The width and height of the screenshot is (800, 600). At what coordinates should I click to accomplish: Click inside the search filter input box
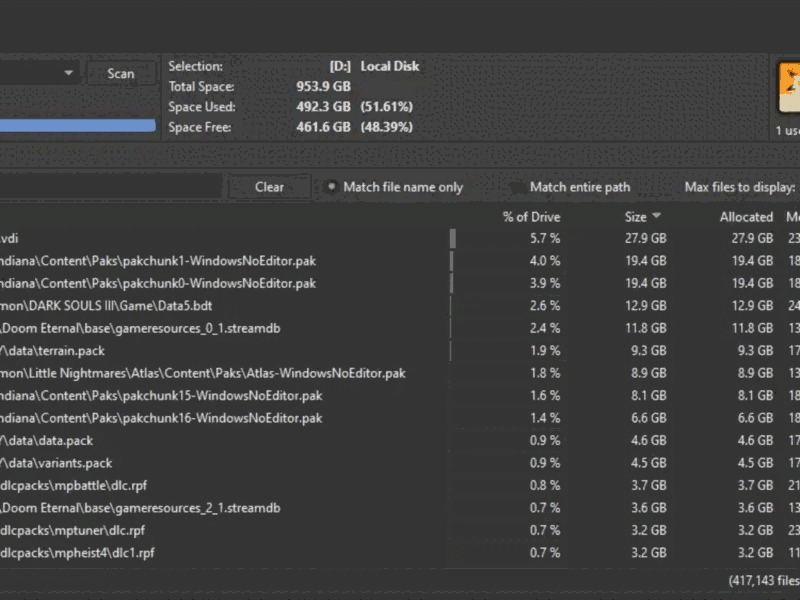point(110,187)
